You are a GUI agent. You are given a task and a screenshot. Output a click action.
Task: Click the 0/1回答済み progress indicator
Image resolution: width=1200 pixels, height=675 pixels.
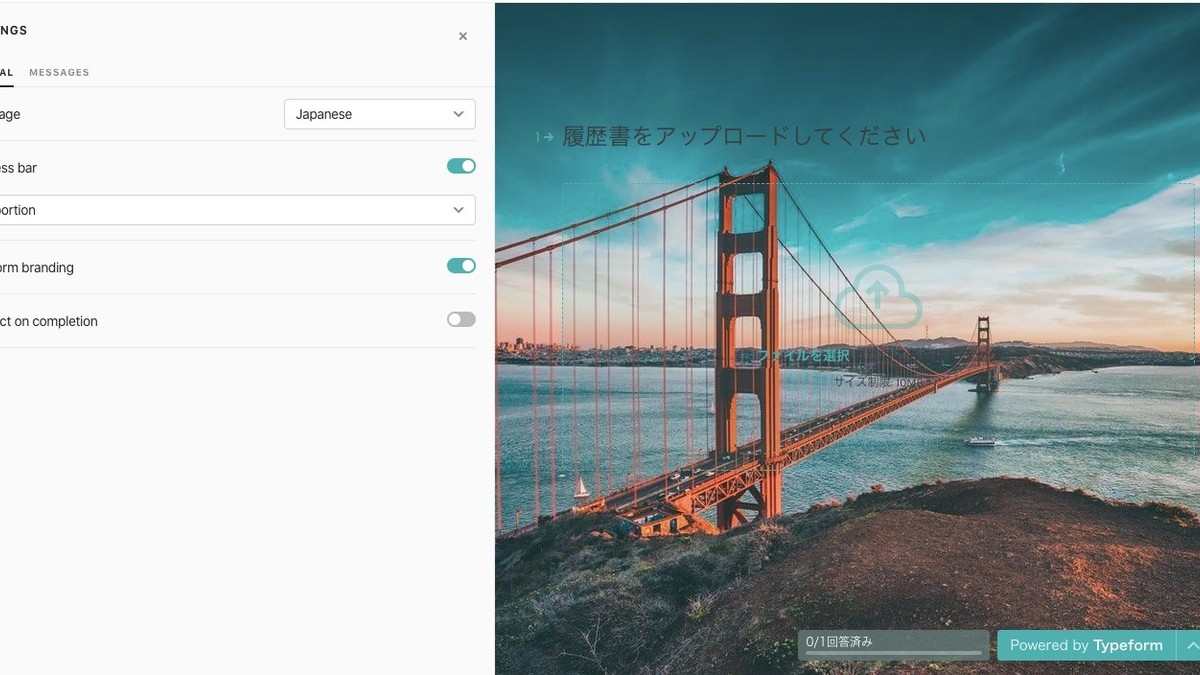894,645
